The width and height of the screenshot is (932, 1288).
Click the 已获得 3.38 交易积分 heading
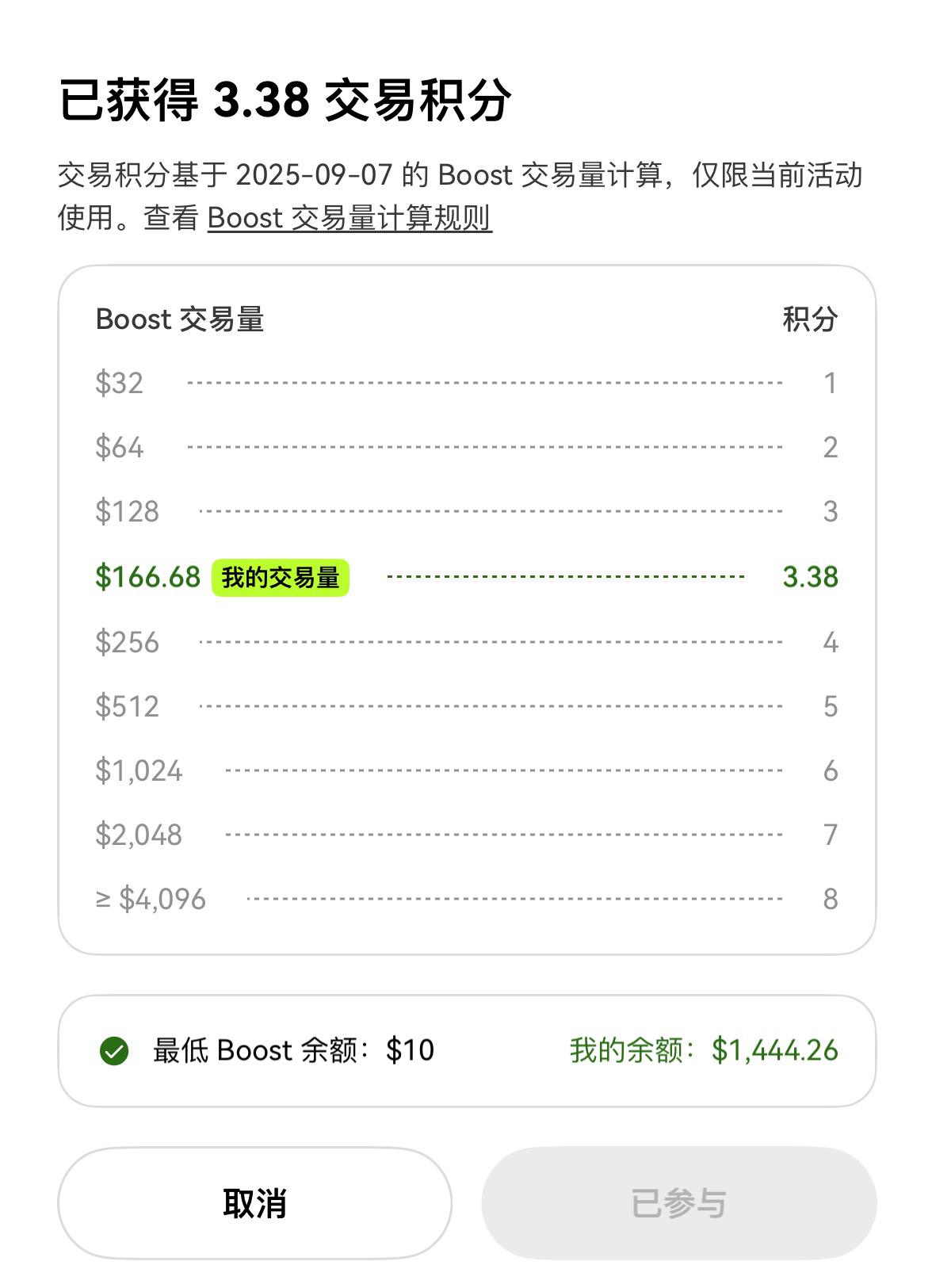click(285, 100)
